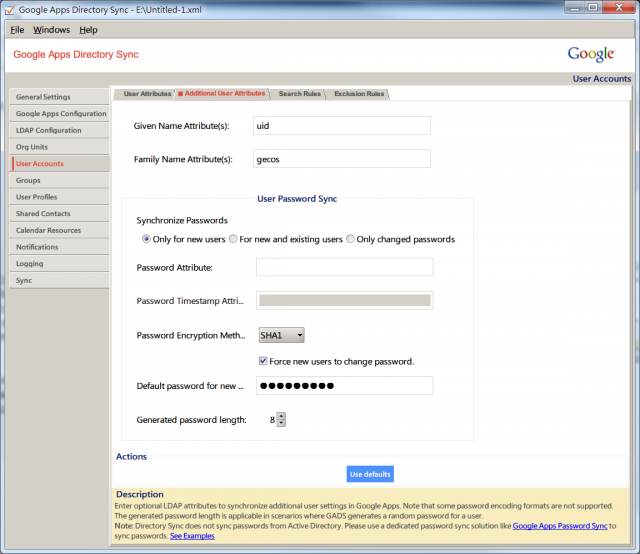Open the File menu
This screenshot has height=554, width=640.
[x=17, y=30]
